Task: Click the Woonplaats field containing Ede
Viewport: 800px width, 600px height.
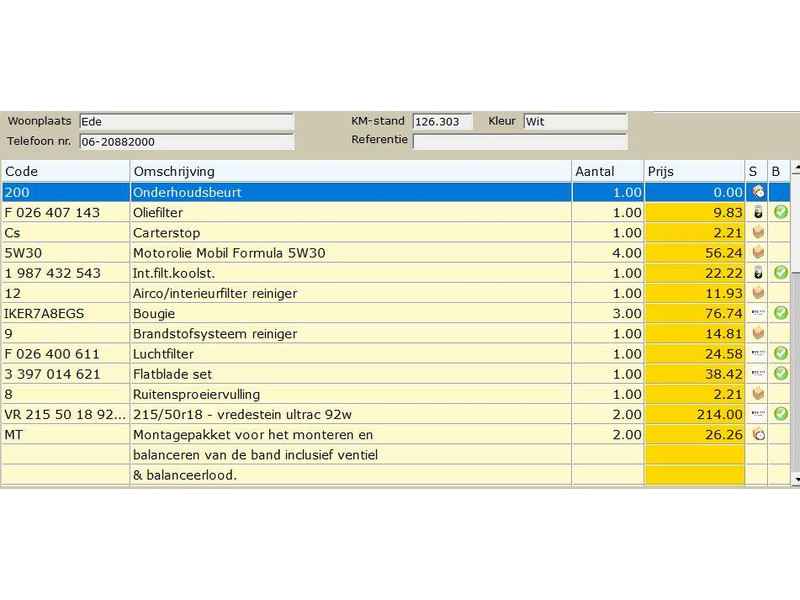Action: [x=187, y=122]
